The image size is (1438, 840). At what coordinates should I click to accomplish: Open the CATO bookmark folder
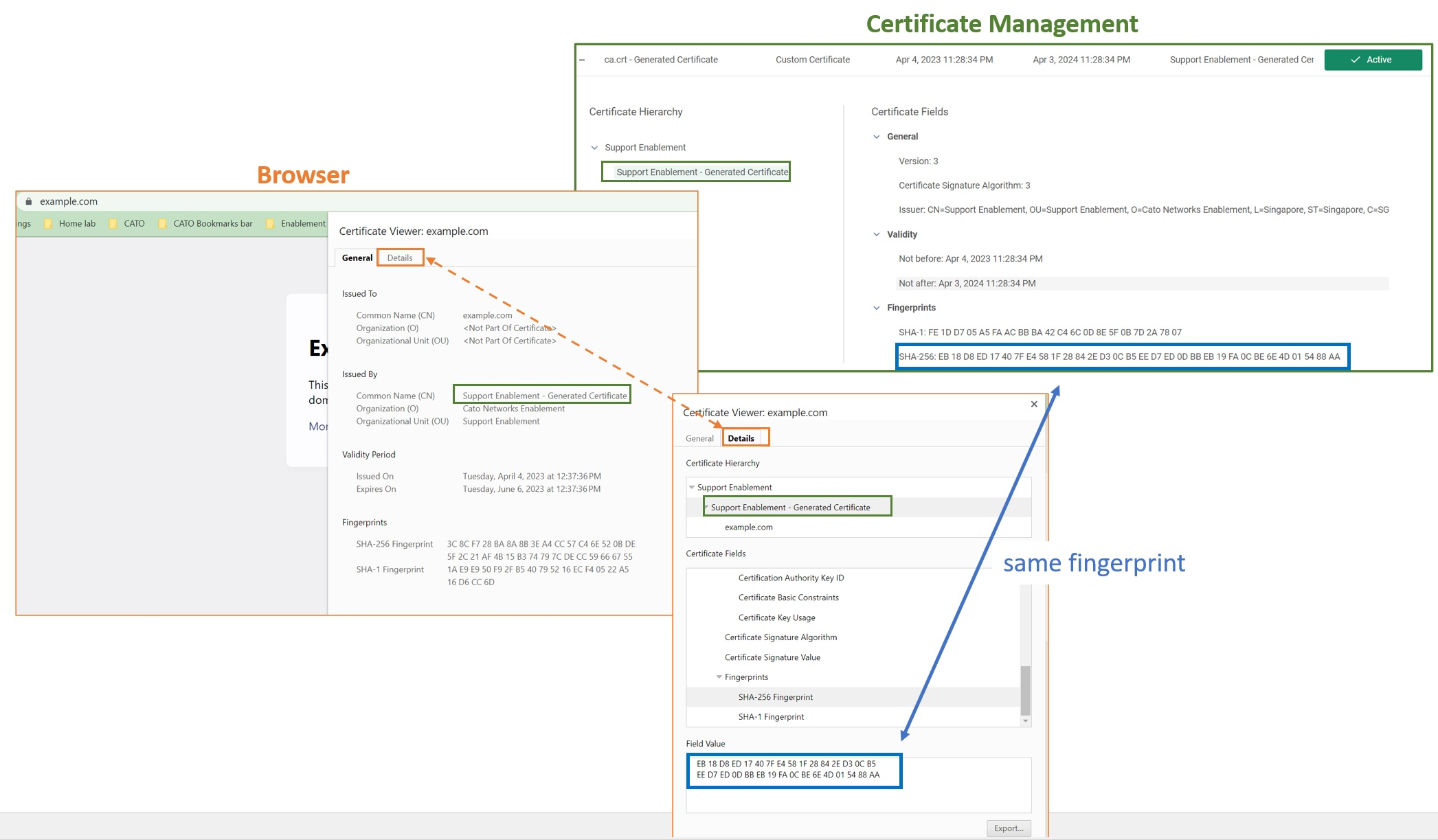(128, 223)
